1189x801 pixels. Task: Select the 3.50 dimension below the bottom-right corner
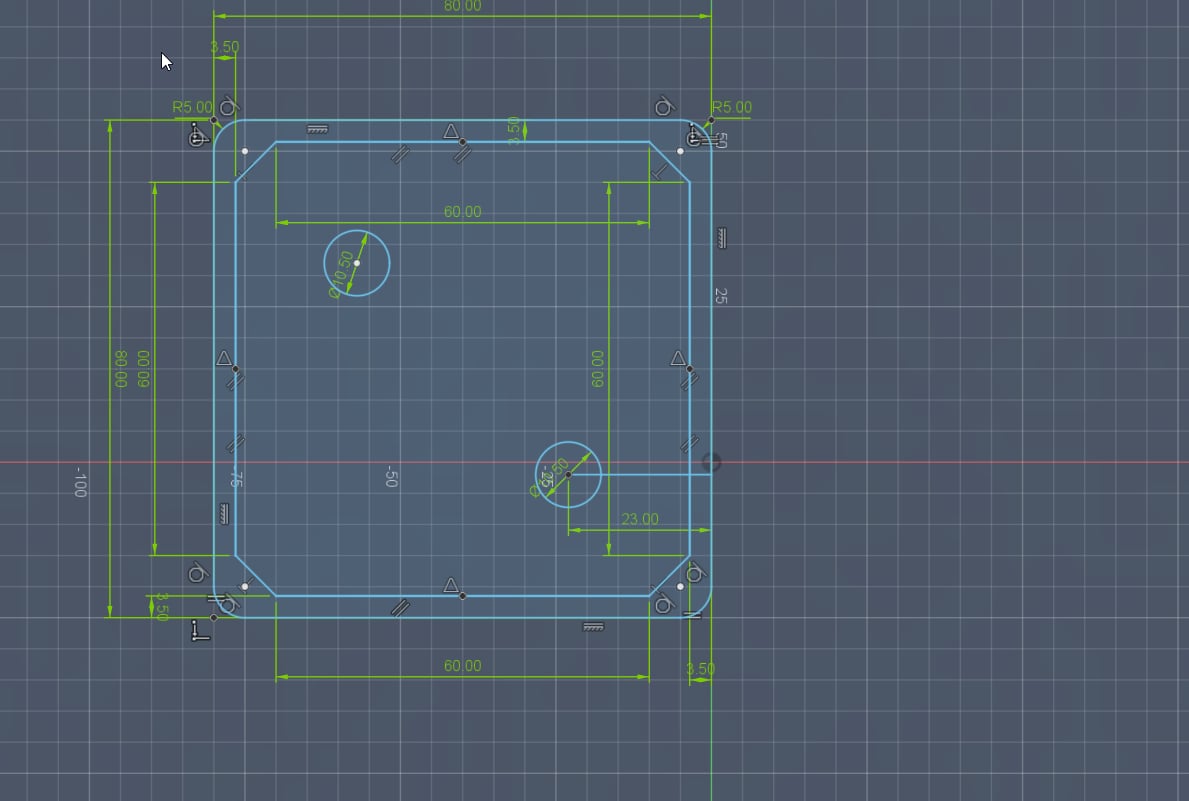(701, 669)
